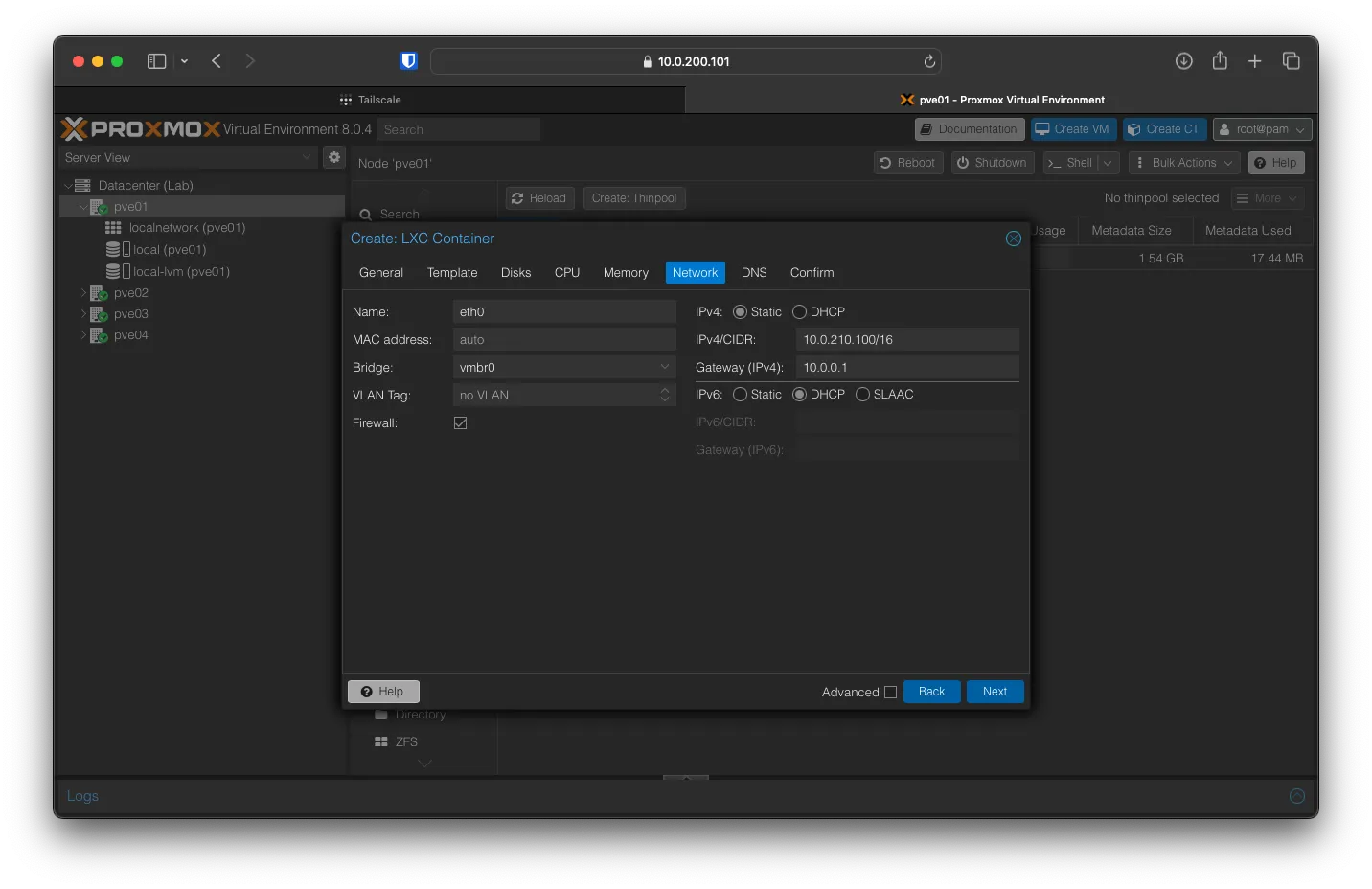Toggle the Firewall checkbox
The image size is (1372, 889).
pos(461,423)
